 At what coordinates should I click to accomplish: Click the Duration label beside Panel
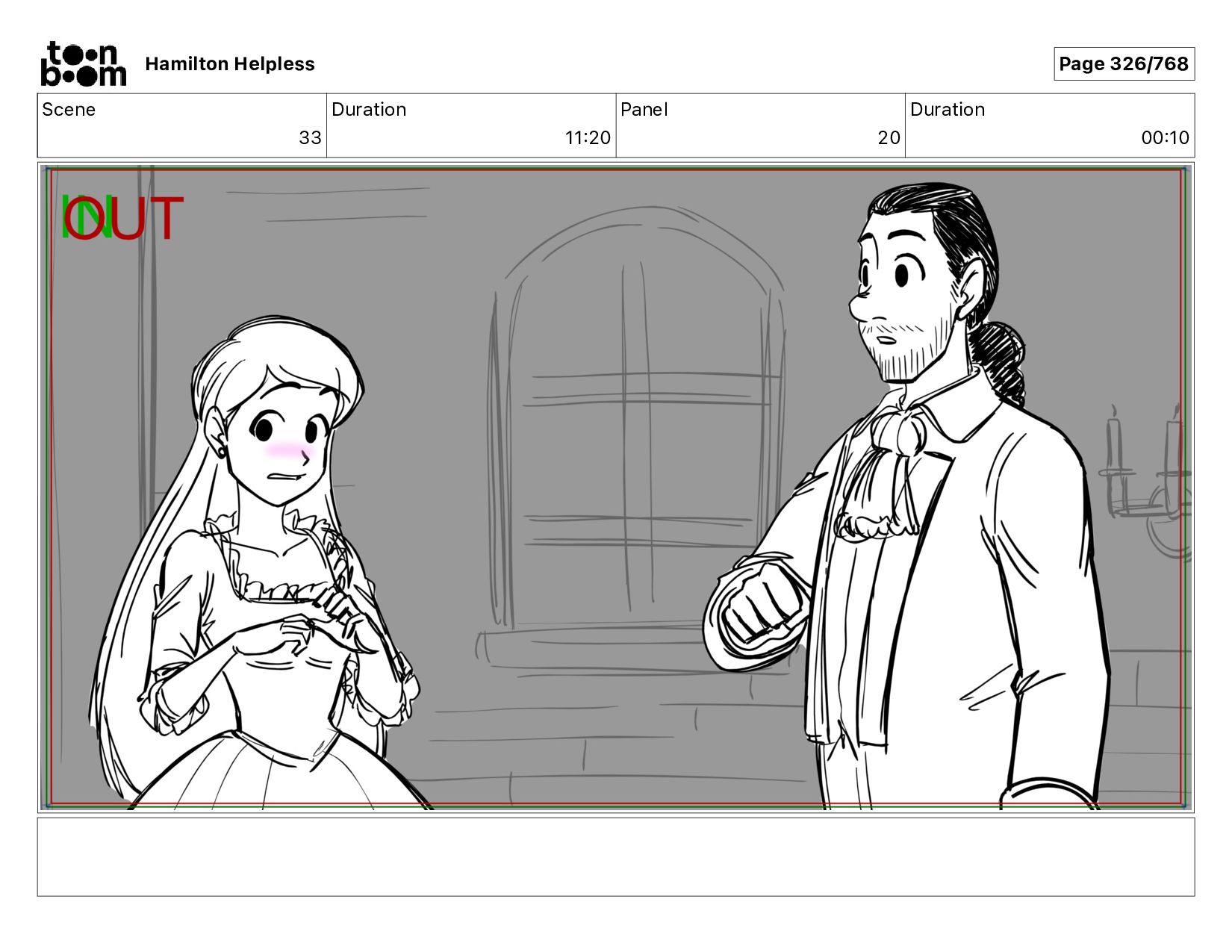(948, 110)
